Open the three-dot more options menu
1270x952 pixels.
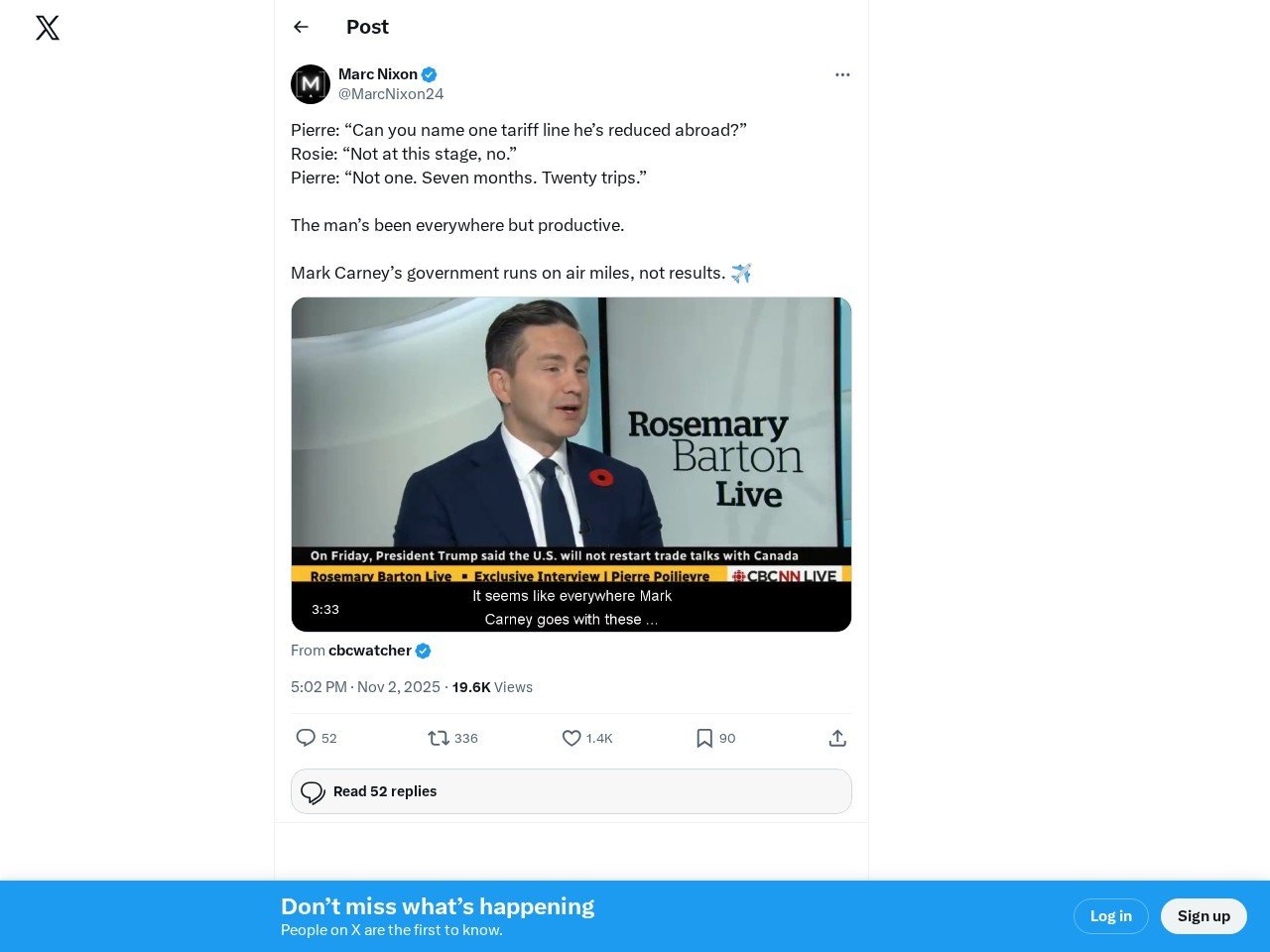coord(842,74)
